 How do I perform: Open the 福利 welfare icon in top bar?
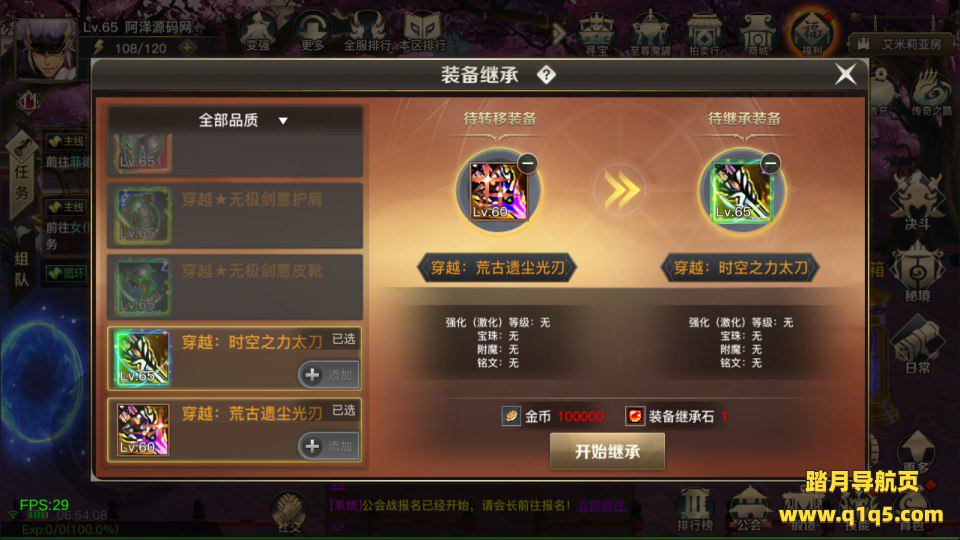pos(812,32)
